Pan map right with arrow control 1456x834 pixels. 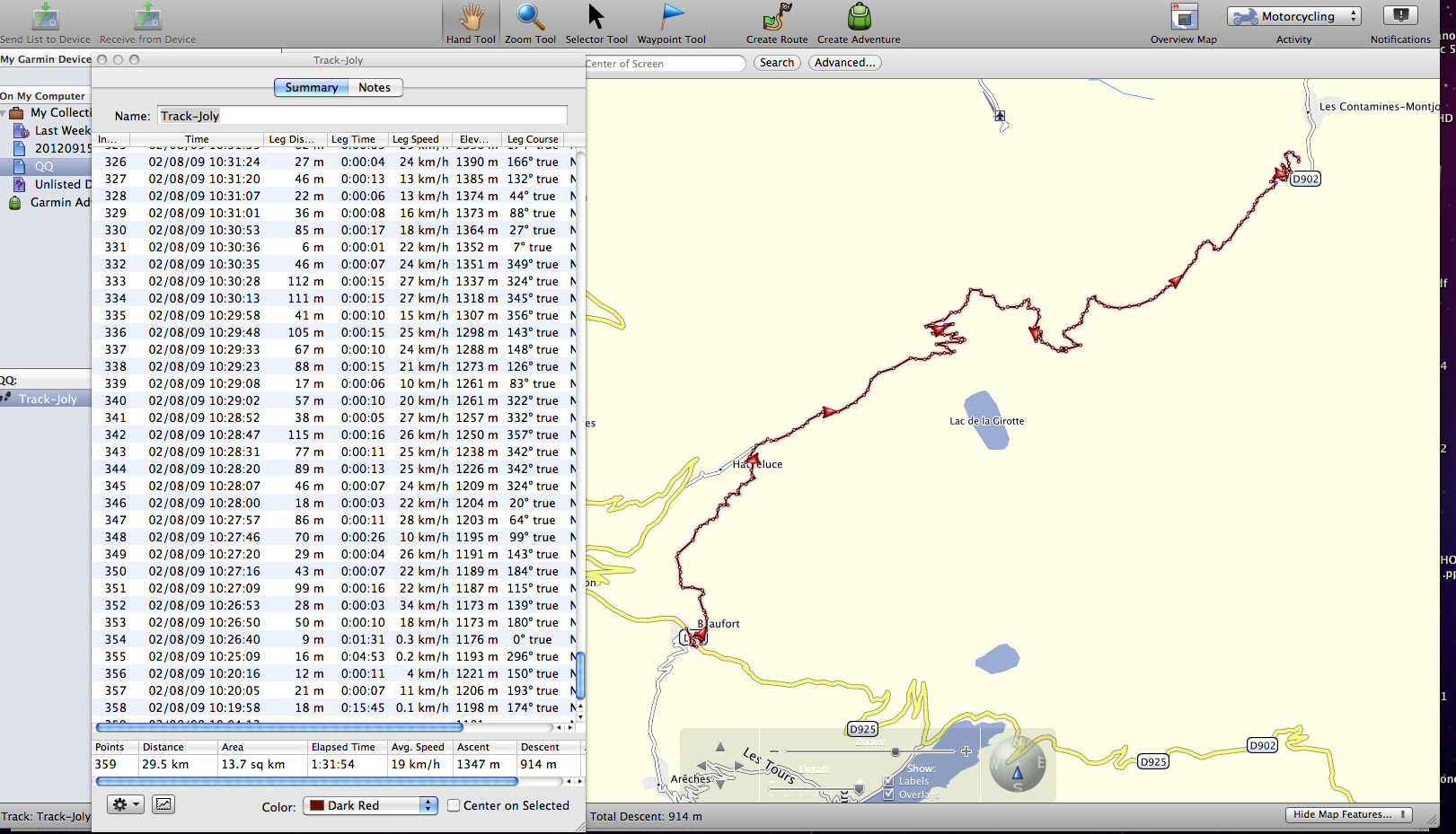(738, 766)
